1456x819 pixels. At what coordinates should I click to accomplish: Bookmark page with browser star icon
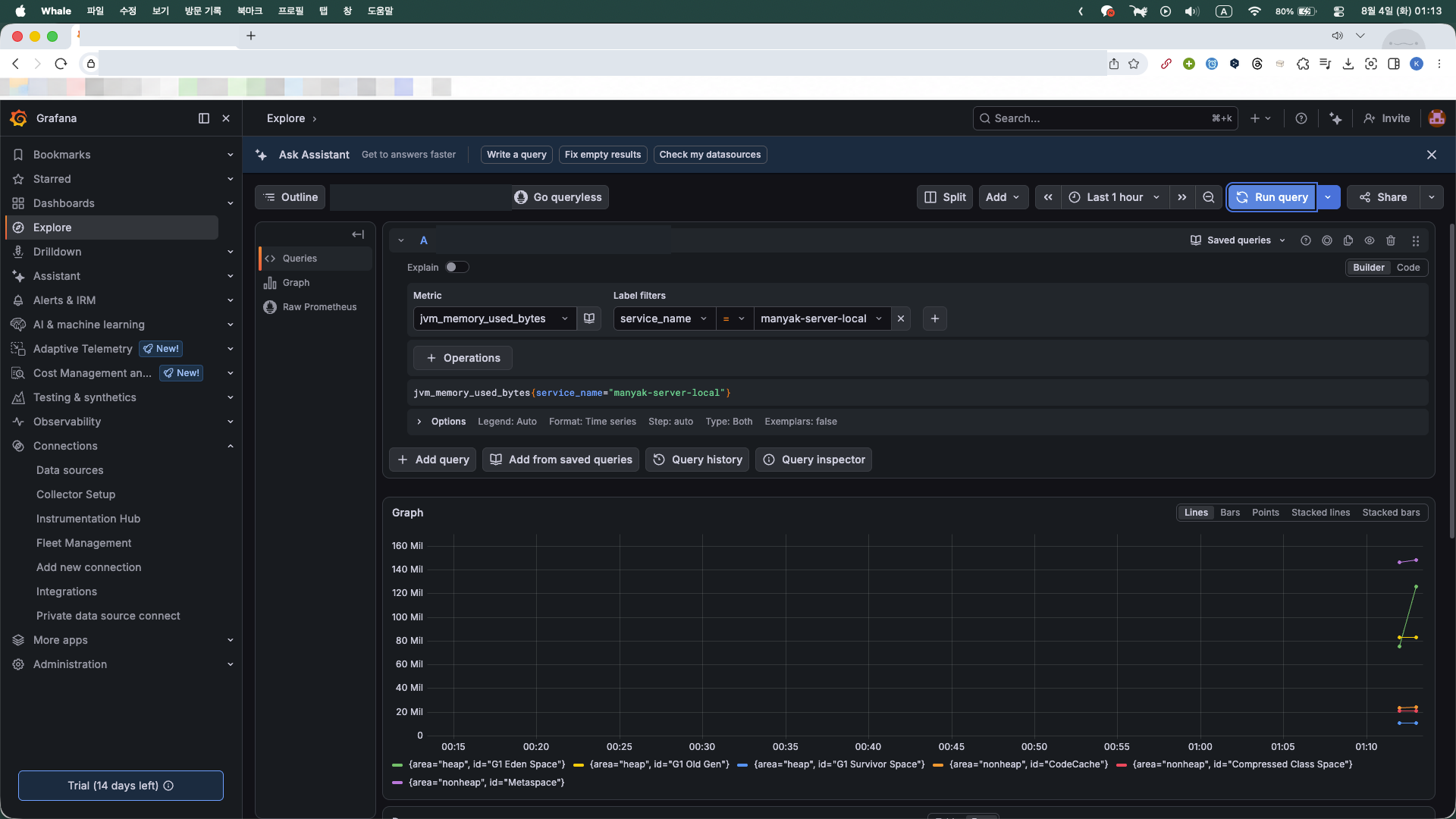tap(1134, 64)
